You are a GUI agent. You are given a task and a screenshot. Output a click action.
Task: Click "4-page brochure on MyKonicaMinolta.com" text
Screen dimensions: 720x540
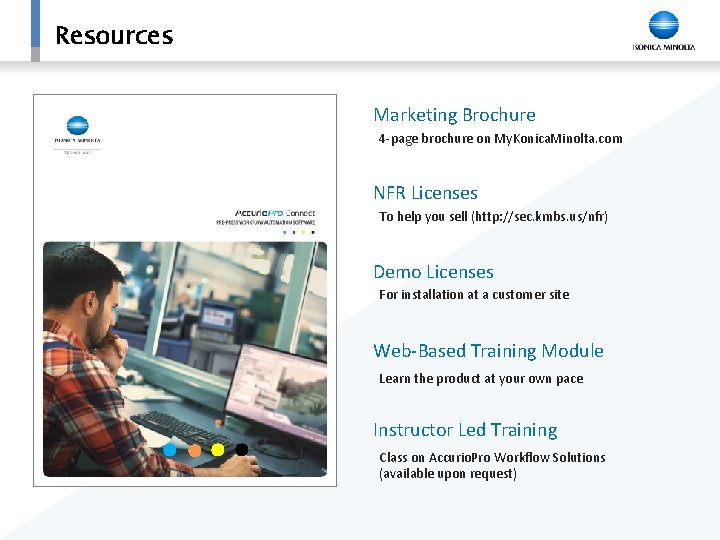(x=501, y=139)
